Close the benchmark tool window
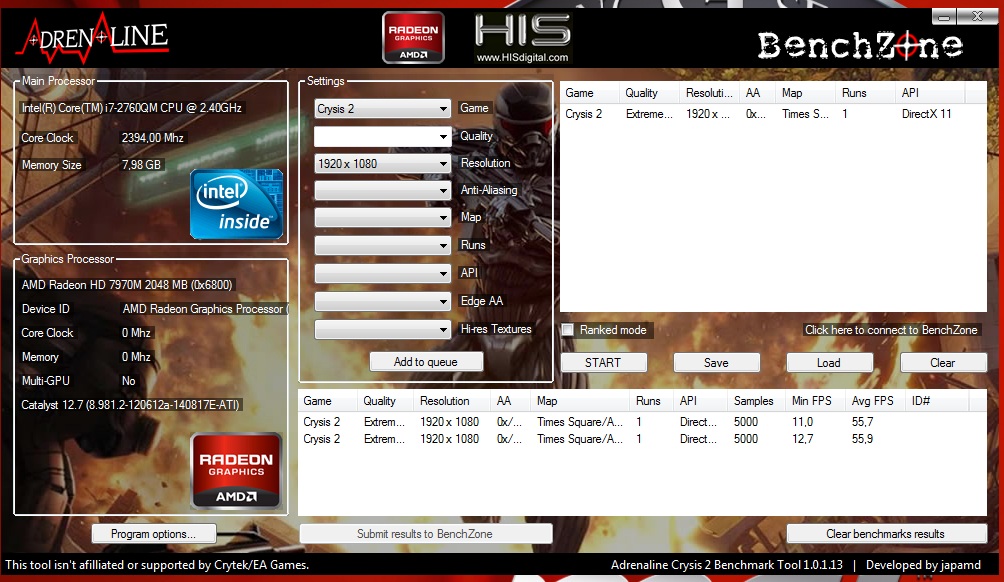 coord(978,17)
